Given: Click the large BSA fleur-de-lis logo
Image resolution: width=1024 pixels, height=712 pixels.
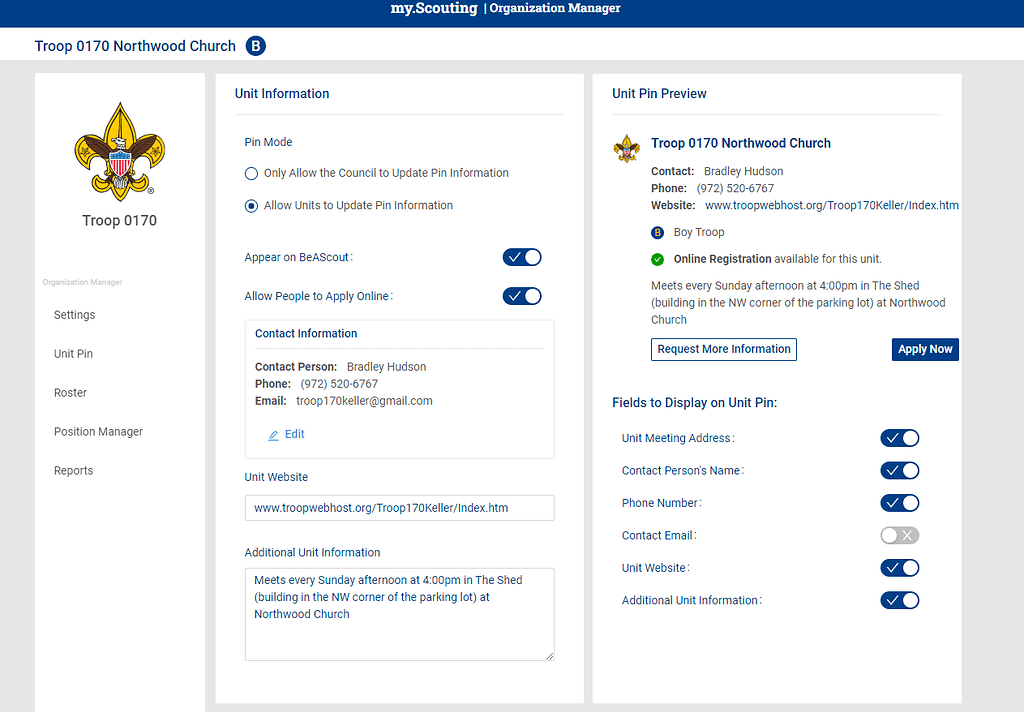Looking at the screenshot, I should [x=120, y=151].
